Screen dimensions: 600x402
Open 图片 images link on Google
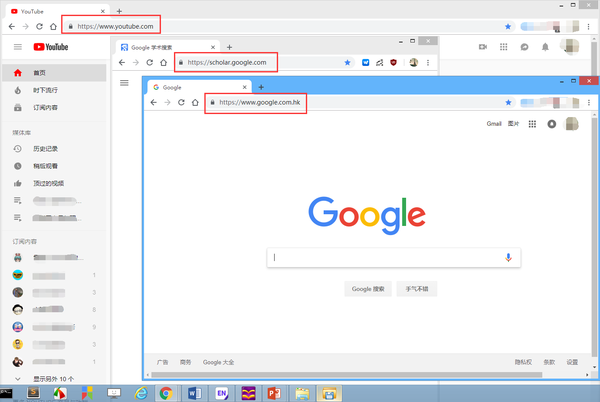click(x=514, y=124)
